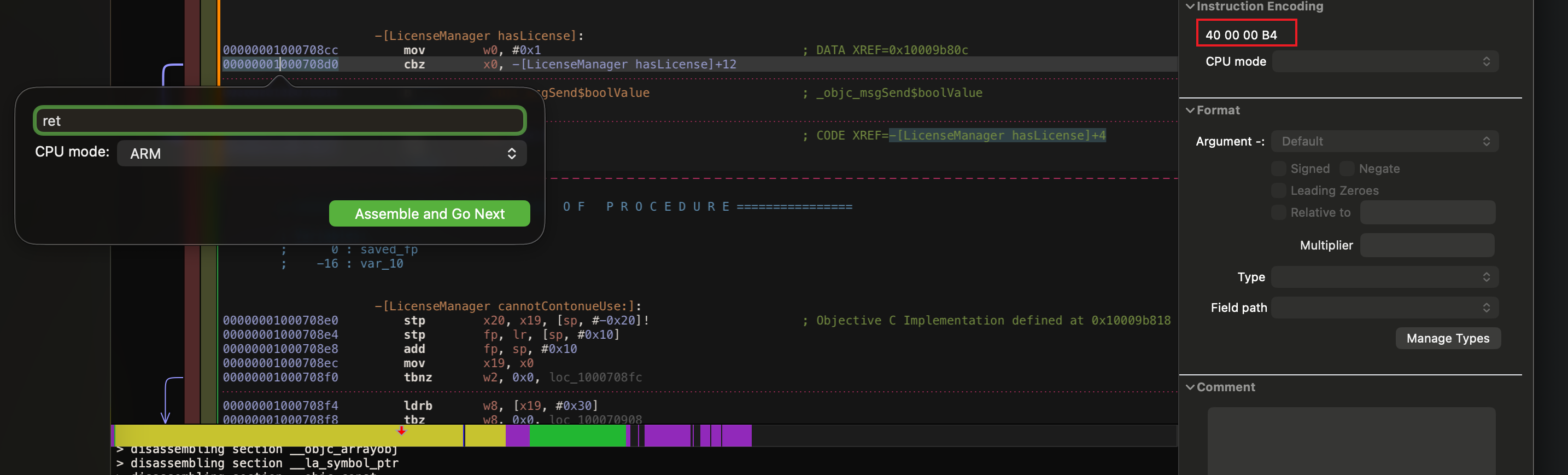
Task: Click the Relative to value field
Action: 1427,212
